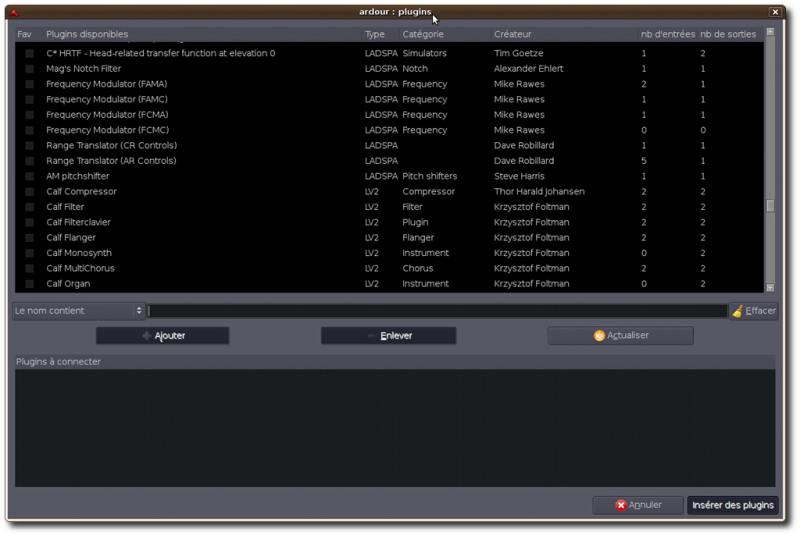Screen dimensions: 800x536
Task: Click the Chorus category cell
Action: pyautogui.click(x=417, y=268)
